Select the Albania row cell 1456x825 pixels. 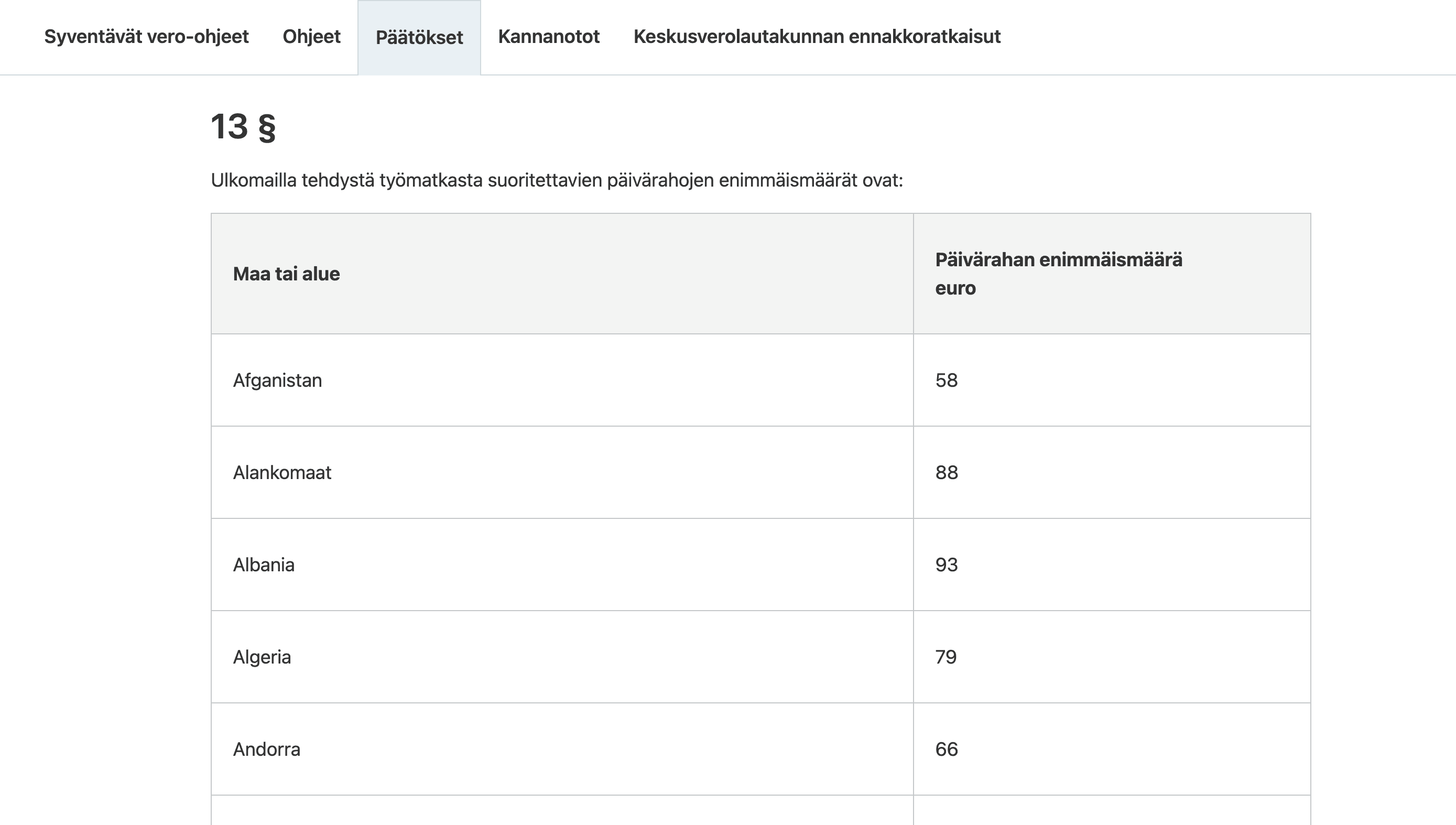(x=562, y=565)
